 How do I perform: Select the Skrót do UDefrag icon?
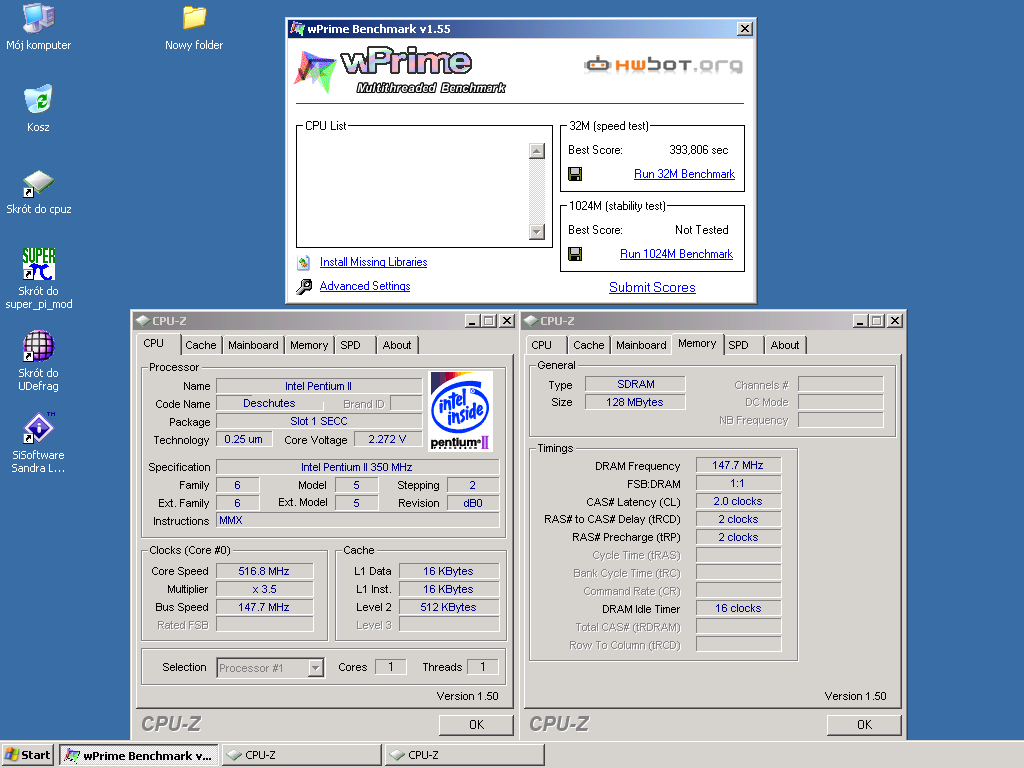click(39, 346)
